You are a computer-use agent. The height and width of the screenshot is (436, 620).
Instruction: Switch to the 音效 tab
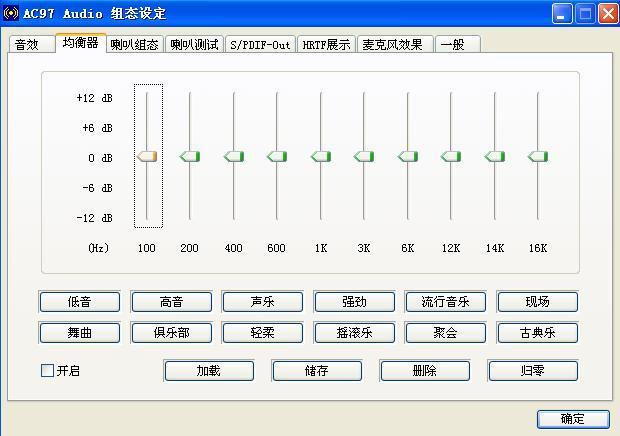click(x=32, y=44)
